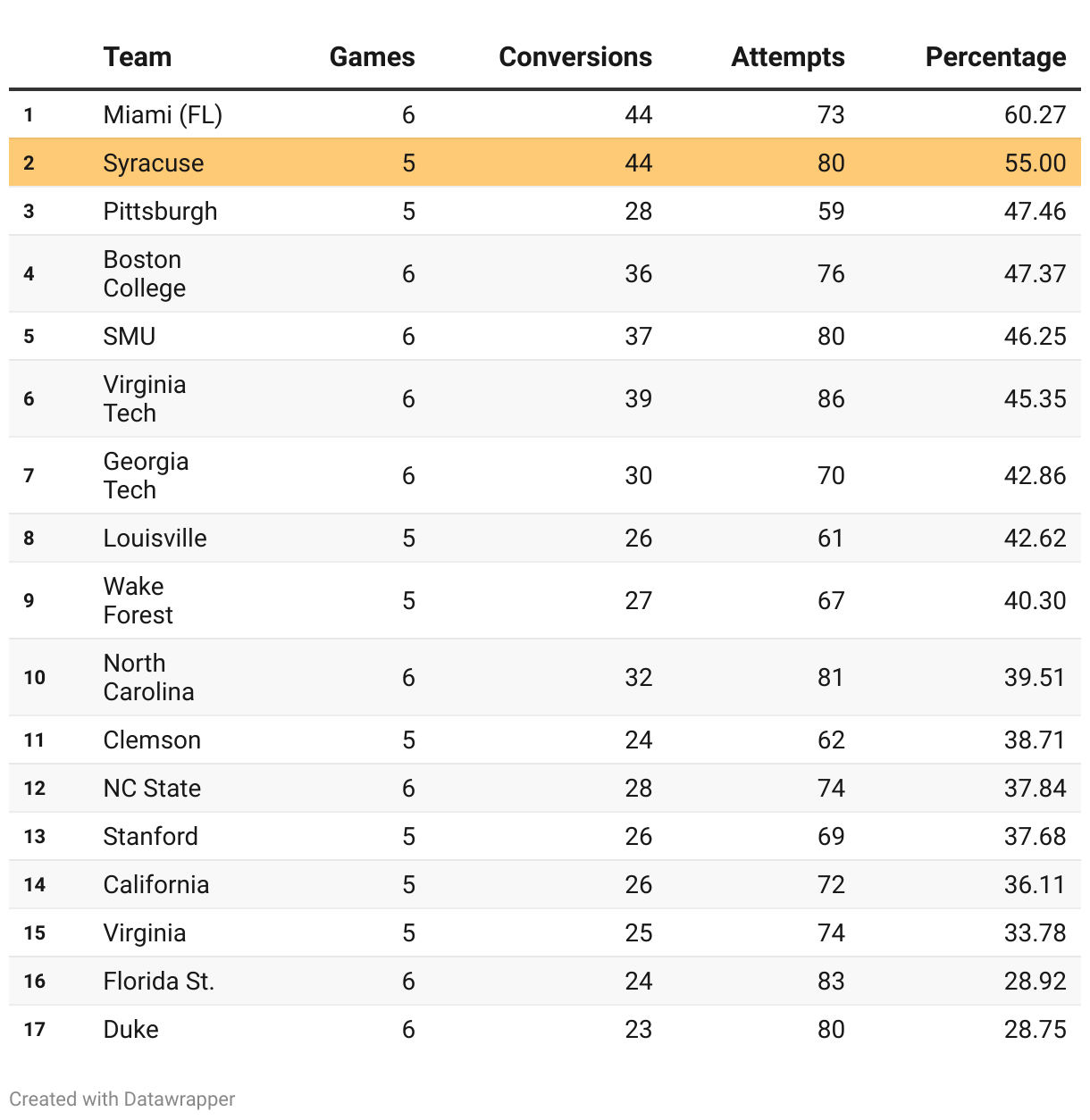Select the Louisville team cell

[155, 538]
